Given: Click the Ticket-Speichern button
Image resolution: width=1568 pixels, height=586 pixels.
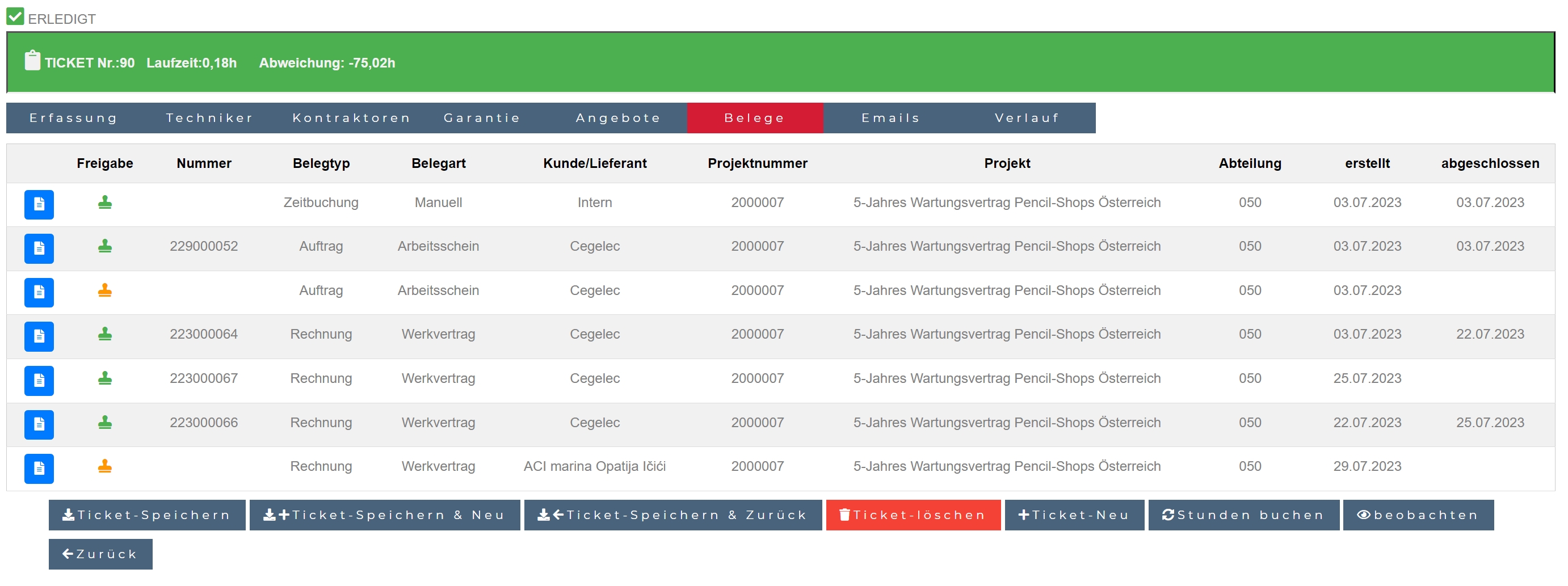Looking at the screenshot, I should click(x=148, y=515).
